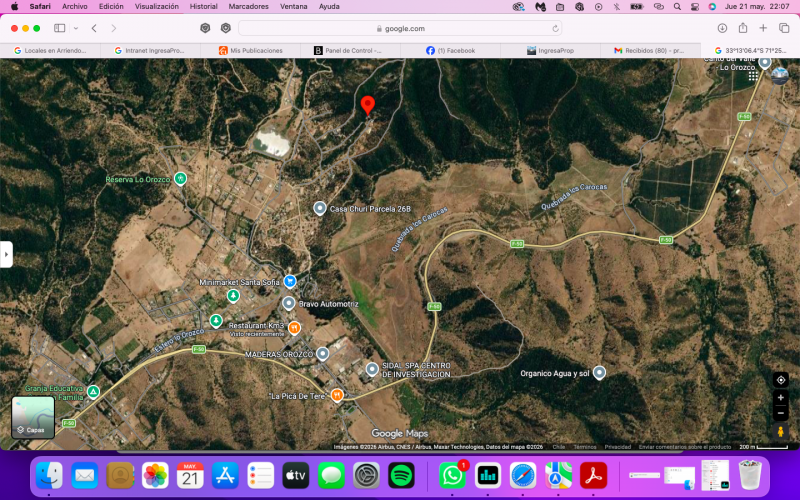Open the Marcadores menu
800x500 pixels.
pos(248,7)
